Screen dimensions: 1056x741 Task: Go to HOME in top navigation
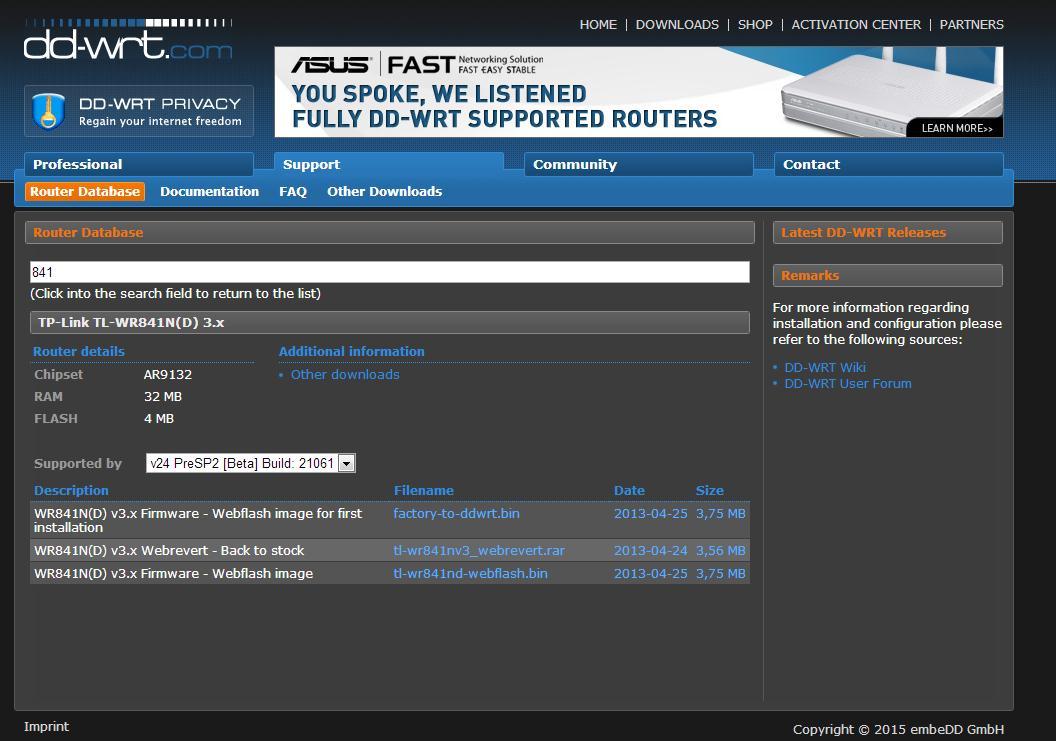pos(598,24)
